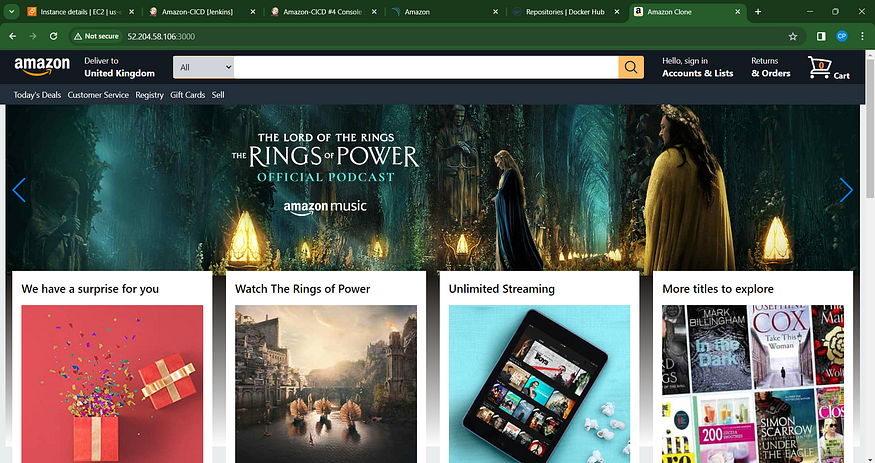This screenshot has width=875, height=463.
Task: Open a new browser tab
Action: tap(757, 12)
